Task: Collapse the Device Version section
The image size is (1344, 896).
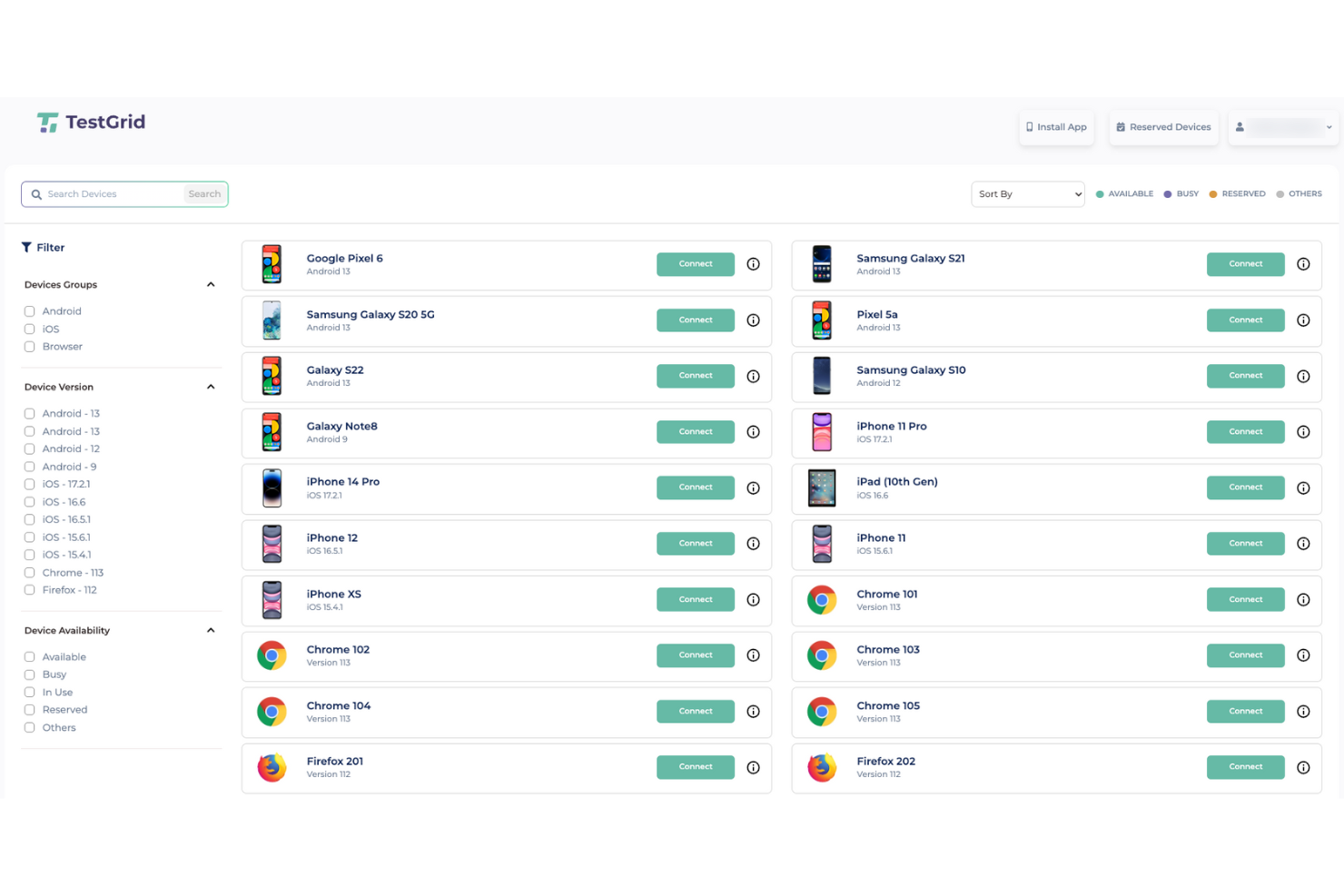Action: point(211,387)
